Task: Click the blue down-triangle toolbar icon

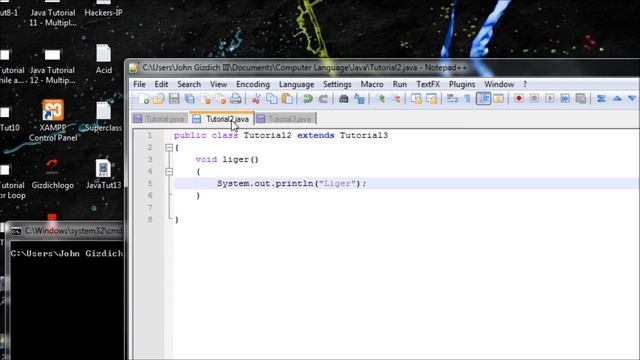Action: (632, 99)
